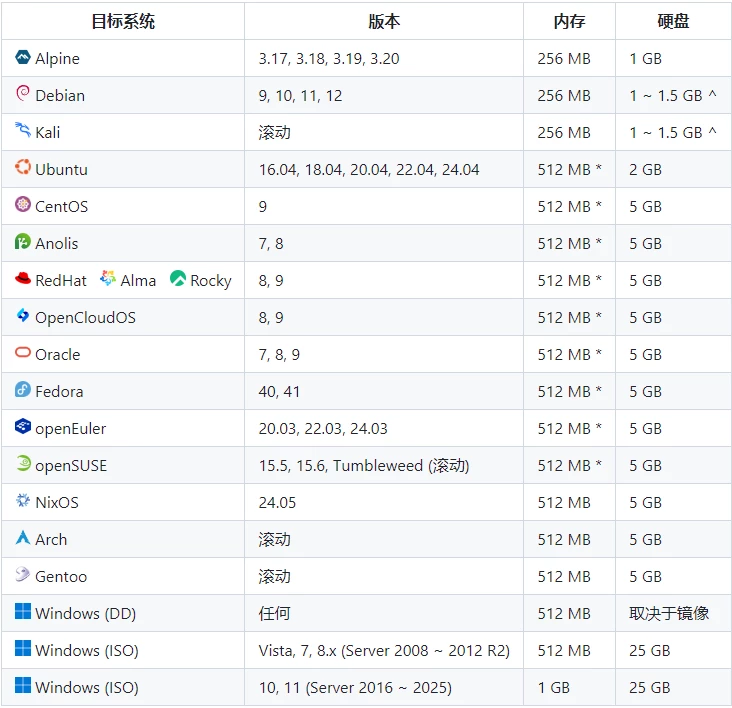Select the Rocky green mountain icon
The height and width of the screenshot is (708, 732).
(x=178, y=279)
